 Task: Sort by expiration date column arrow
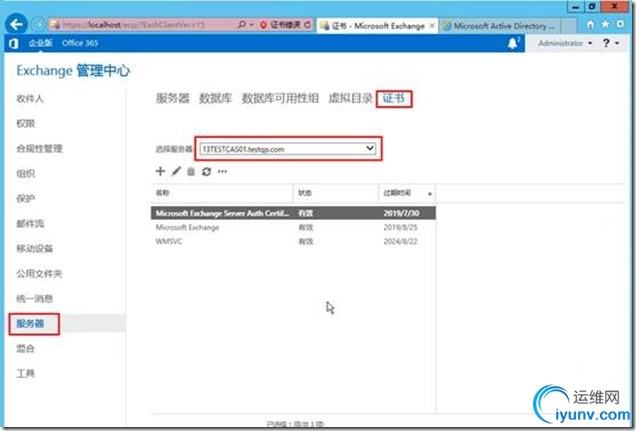pos(430,193)
